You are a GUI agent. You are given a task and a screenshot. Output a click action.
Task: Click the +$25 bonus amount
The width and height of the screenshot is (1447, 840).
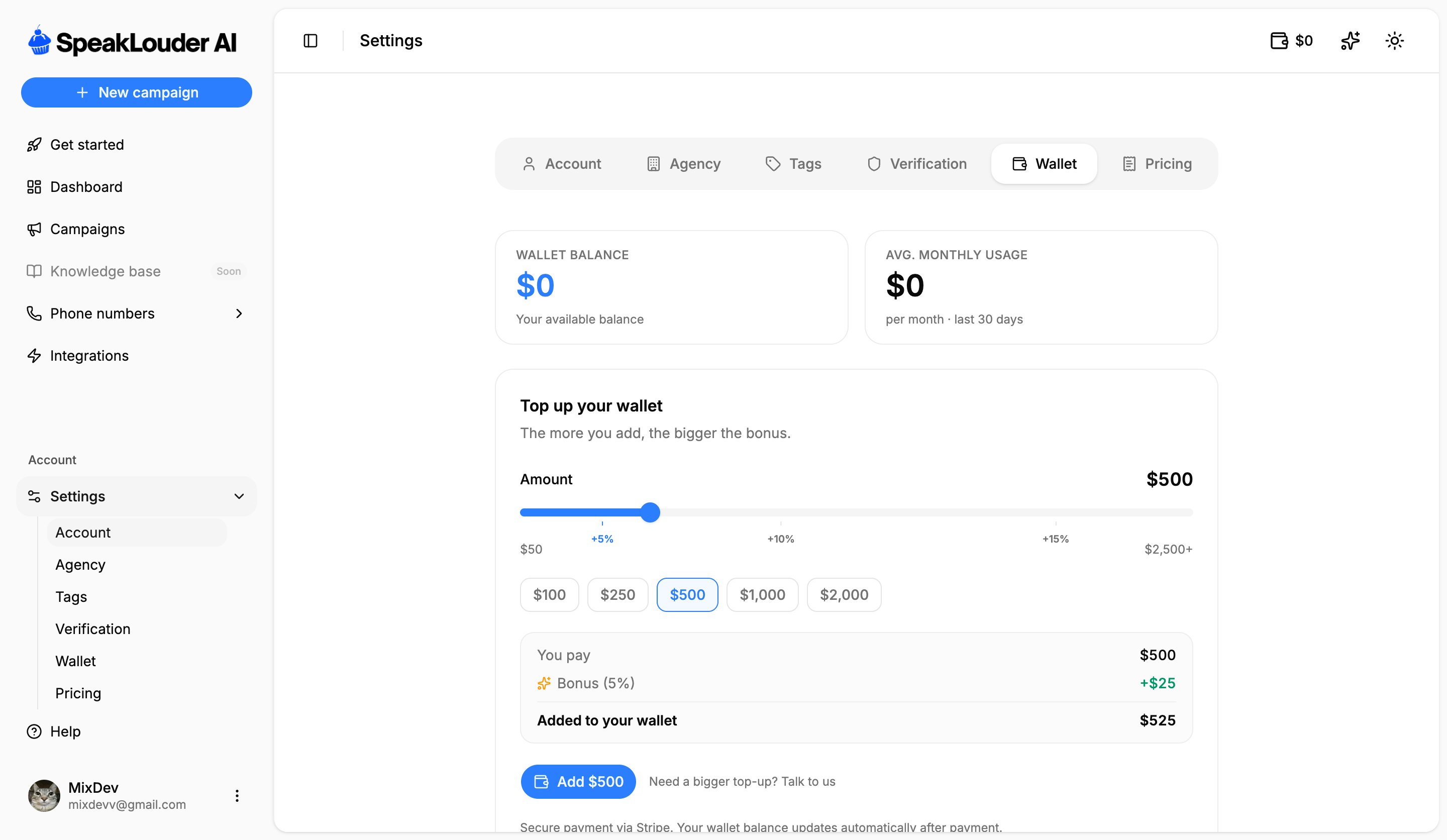click(1158, 683)
